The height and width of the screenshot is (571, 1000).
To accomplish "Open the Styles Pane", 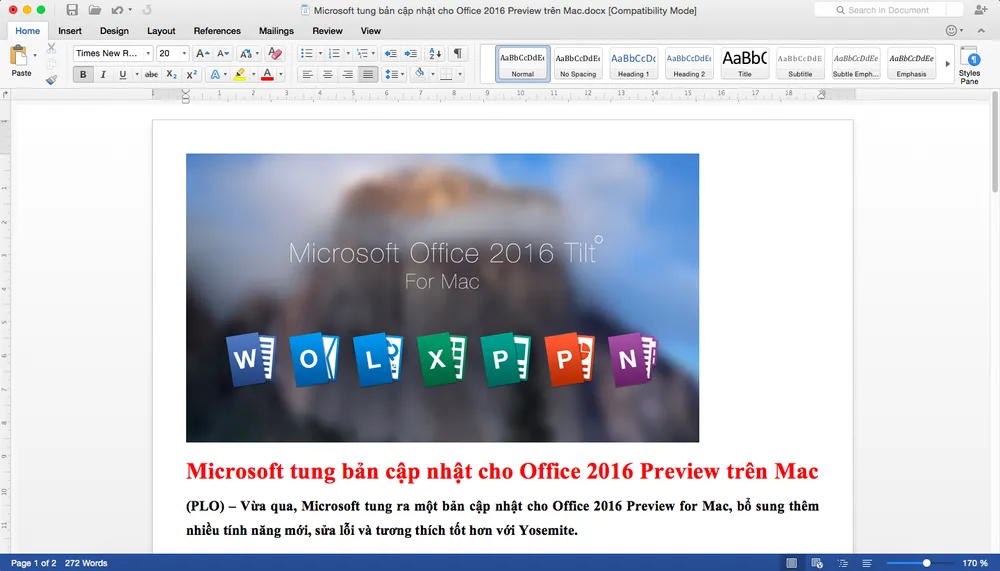I will pos(969,65).
